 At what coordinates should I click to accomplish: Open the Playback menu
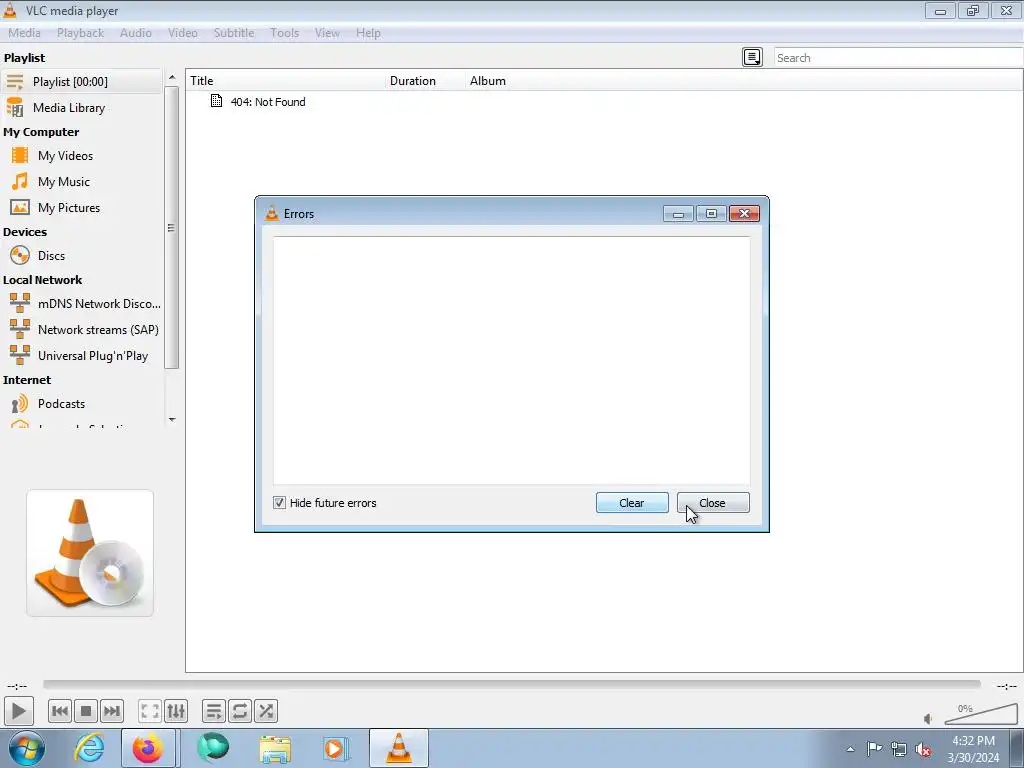coord(80,33)
